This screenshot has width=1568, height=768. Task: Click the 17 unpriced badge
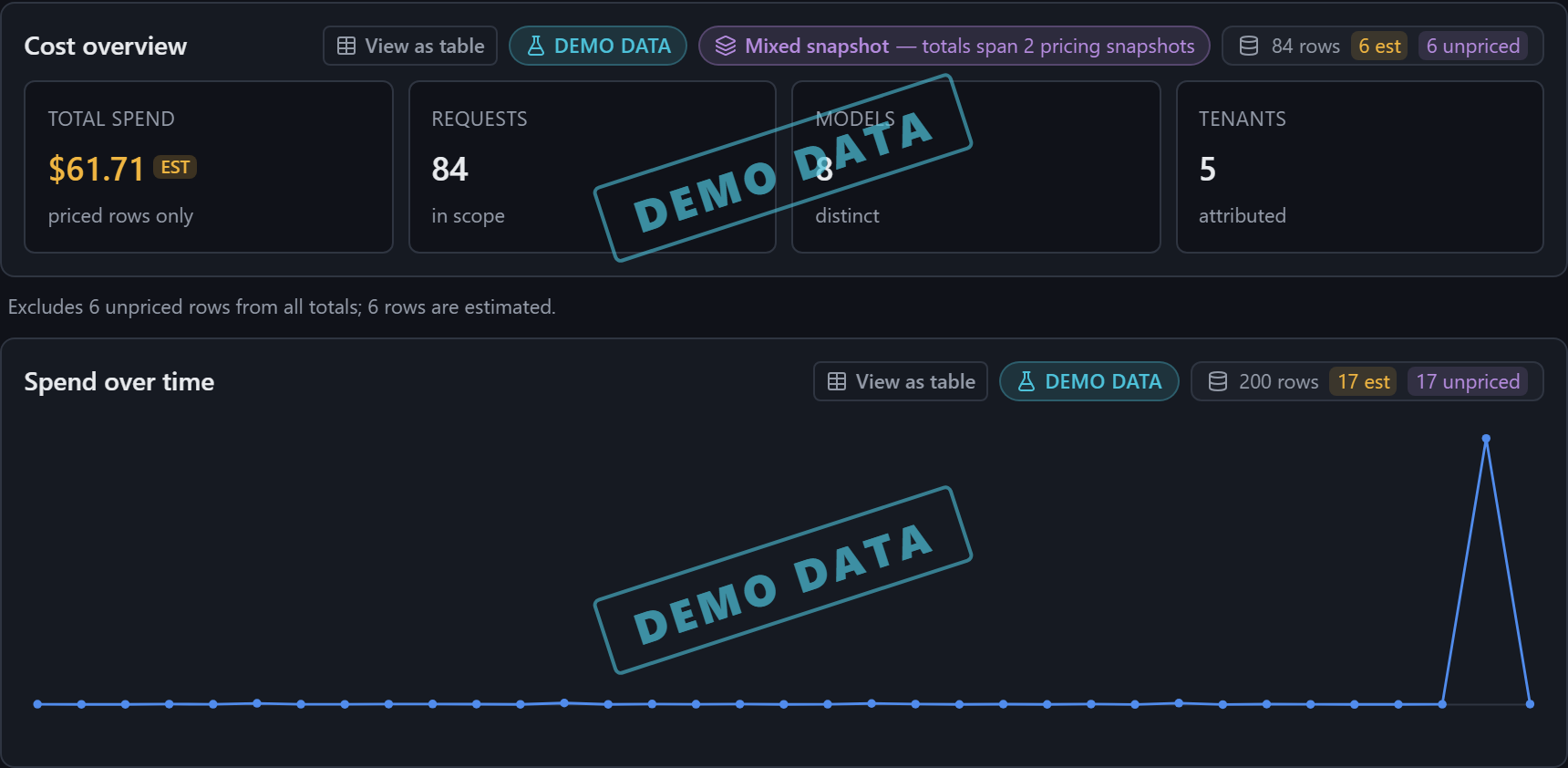point(1468,381)
